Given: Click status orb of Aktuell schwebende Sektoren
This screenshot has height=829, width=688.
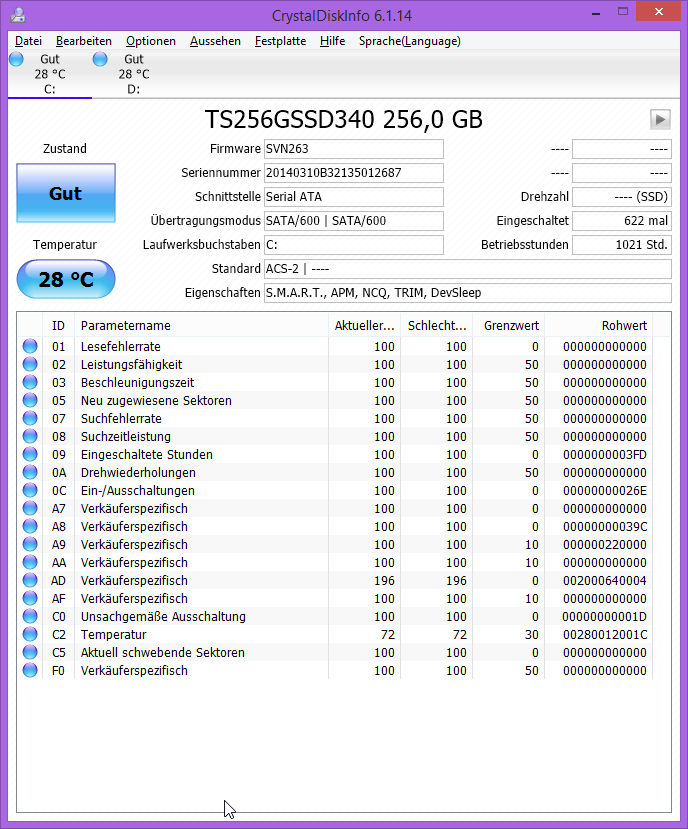Looking at the screenshot, I should [30, 652].
